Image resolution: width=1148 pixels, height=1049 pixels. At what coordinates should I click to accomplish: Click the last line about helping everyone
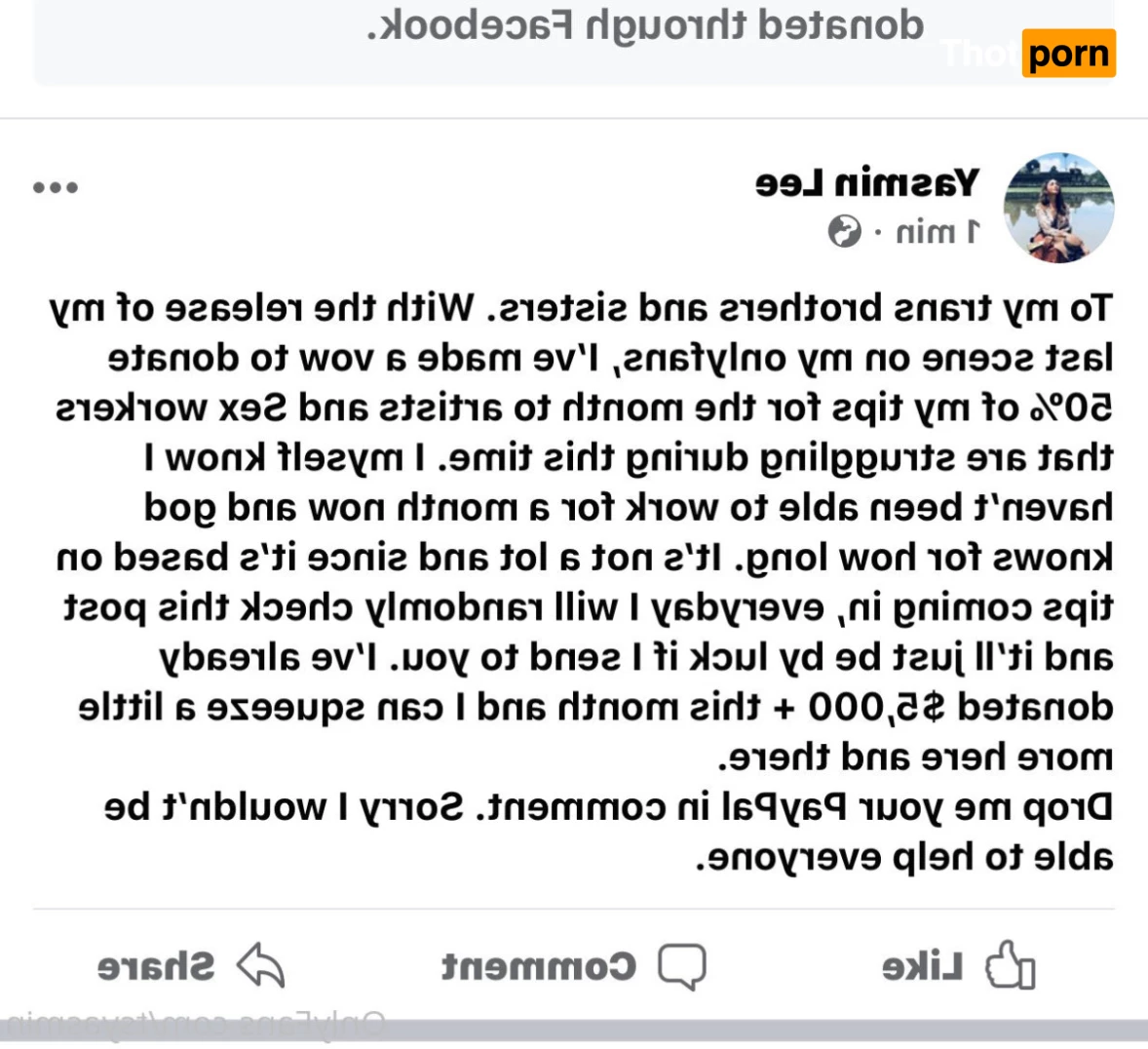coord(904,857)
